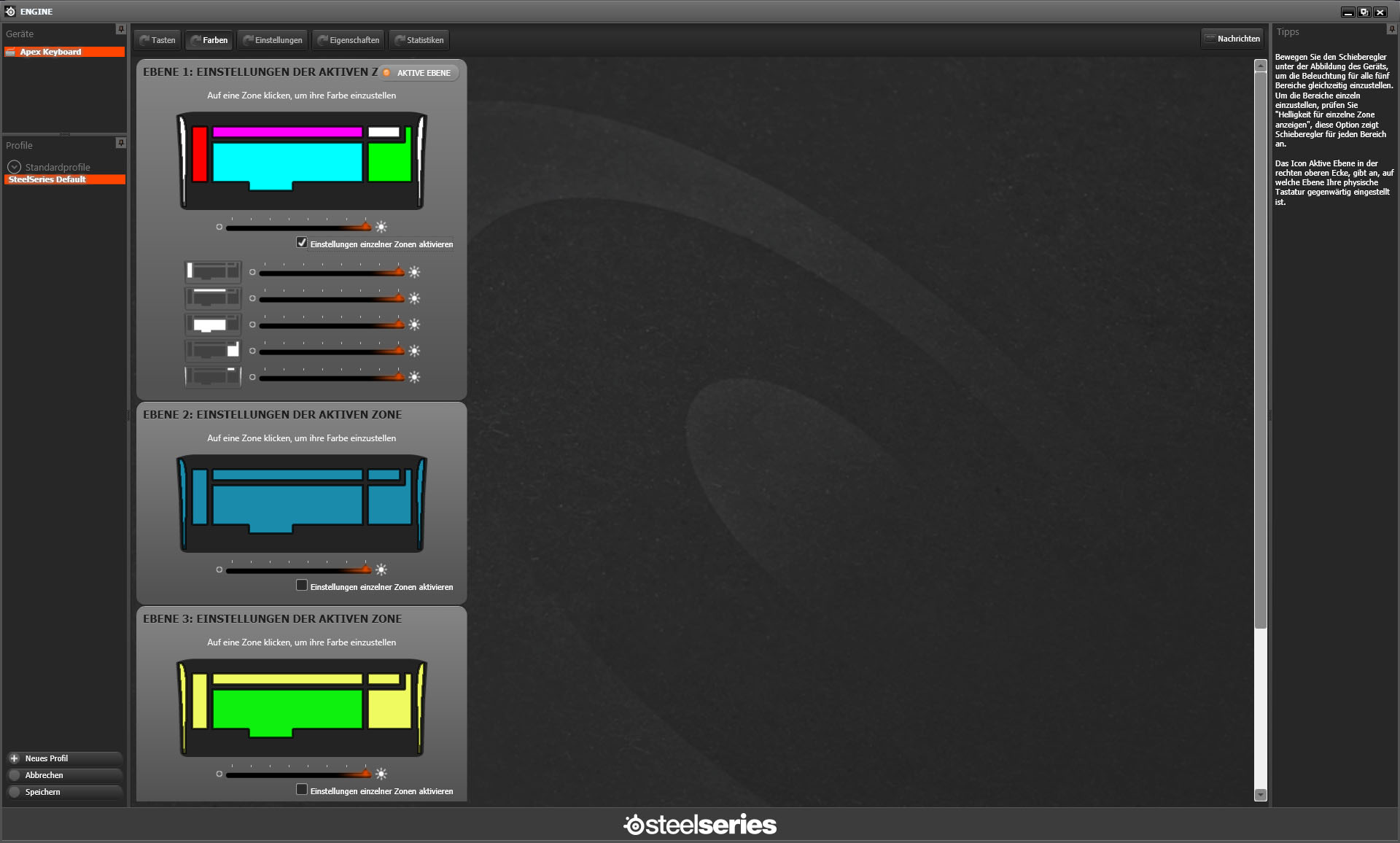Pin the Geräte panel
The width and height of the screenshot is (1400, 843).
pos(121,29)
